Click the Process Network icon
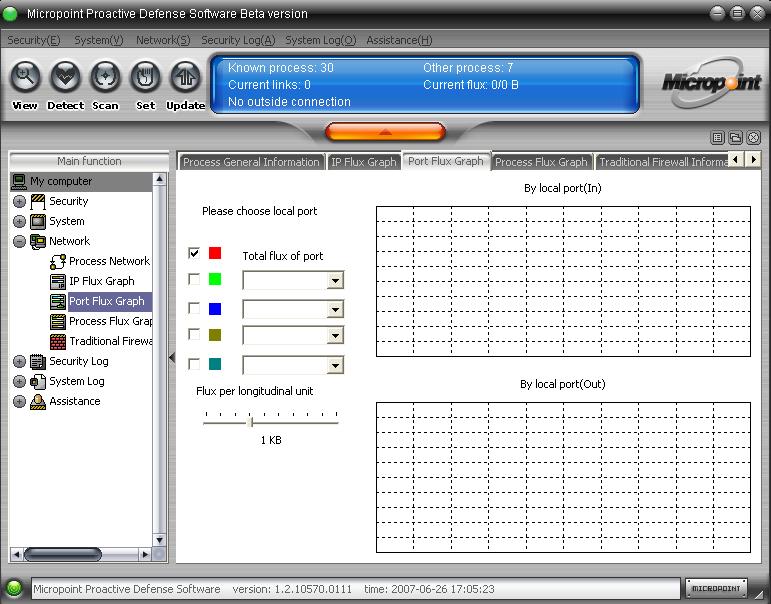Image resolution: width=771 pixels, height=604 pixels. 58,262
